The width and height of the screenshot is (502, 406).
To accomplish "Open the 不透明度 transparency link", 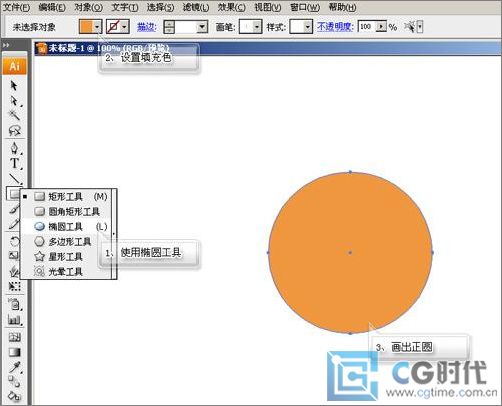I will coord(335,27).
